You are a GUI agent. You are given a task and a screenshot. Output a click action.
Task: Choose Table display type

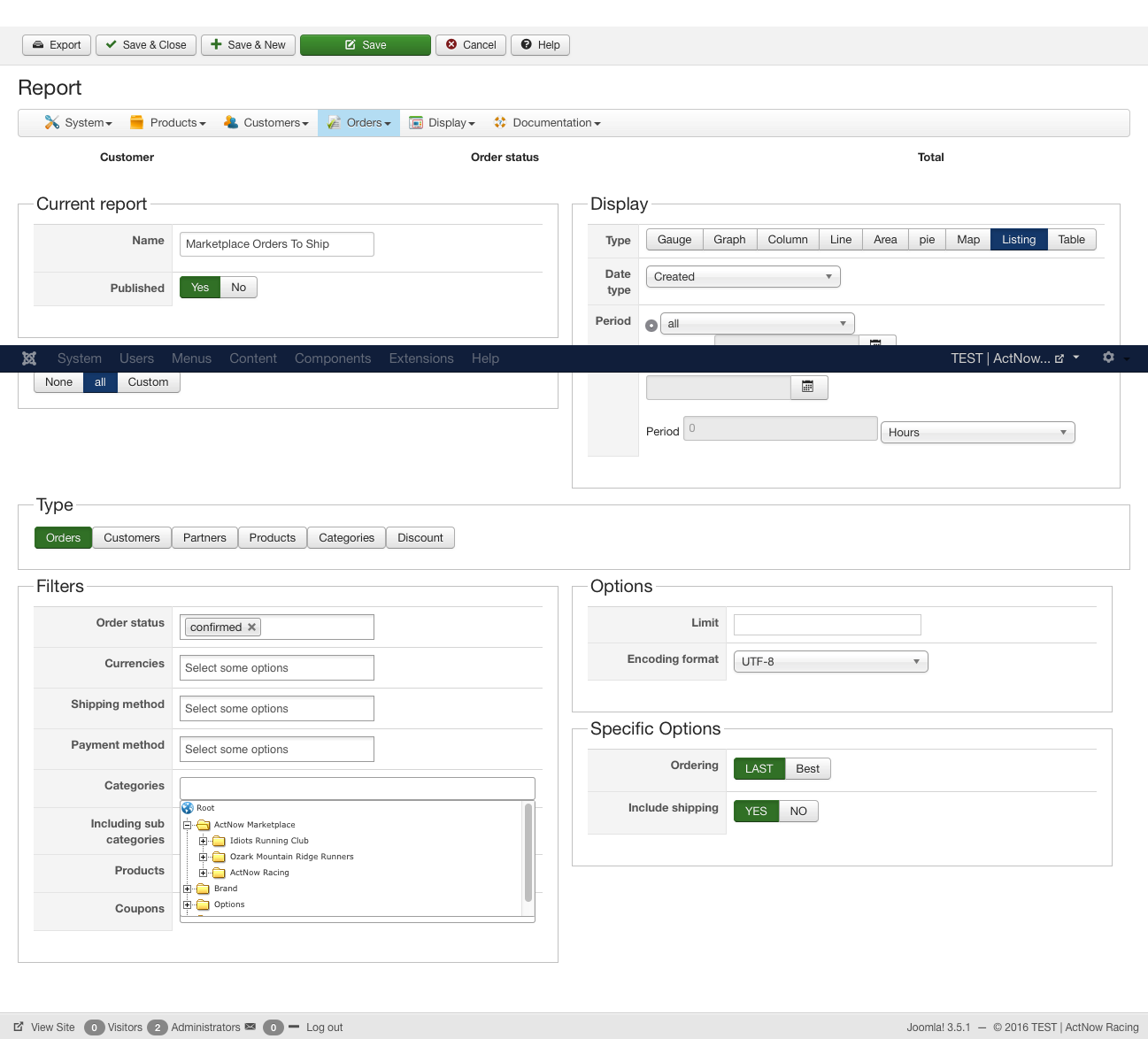[1072, 240]
